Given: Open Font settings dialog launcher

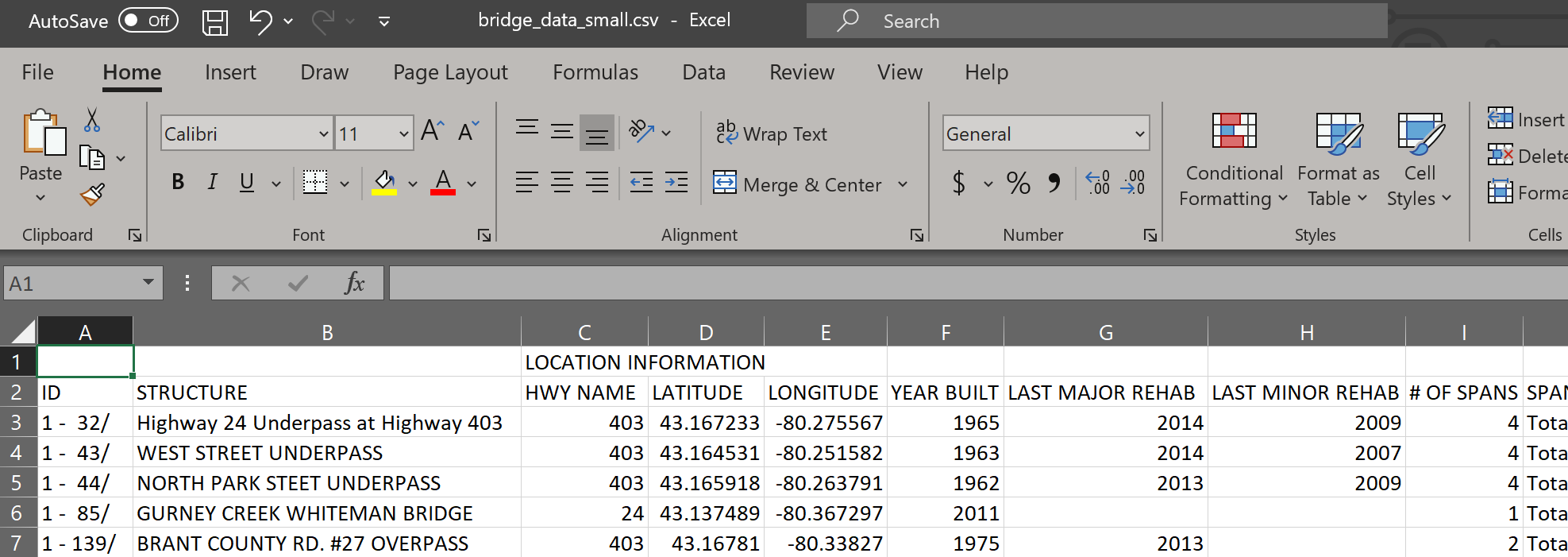Looking at the screenshot, I should point(484,235).
